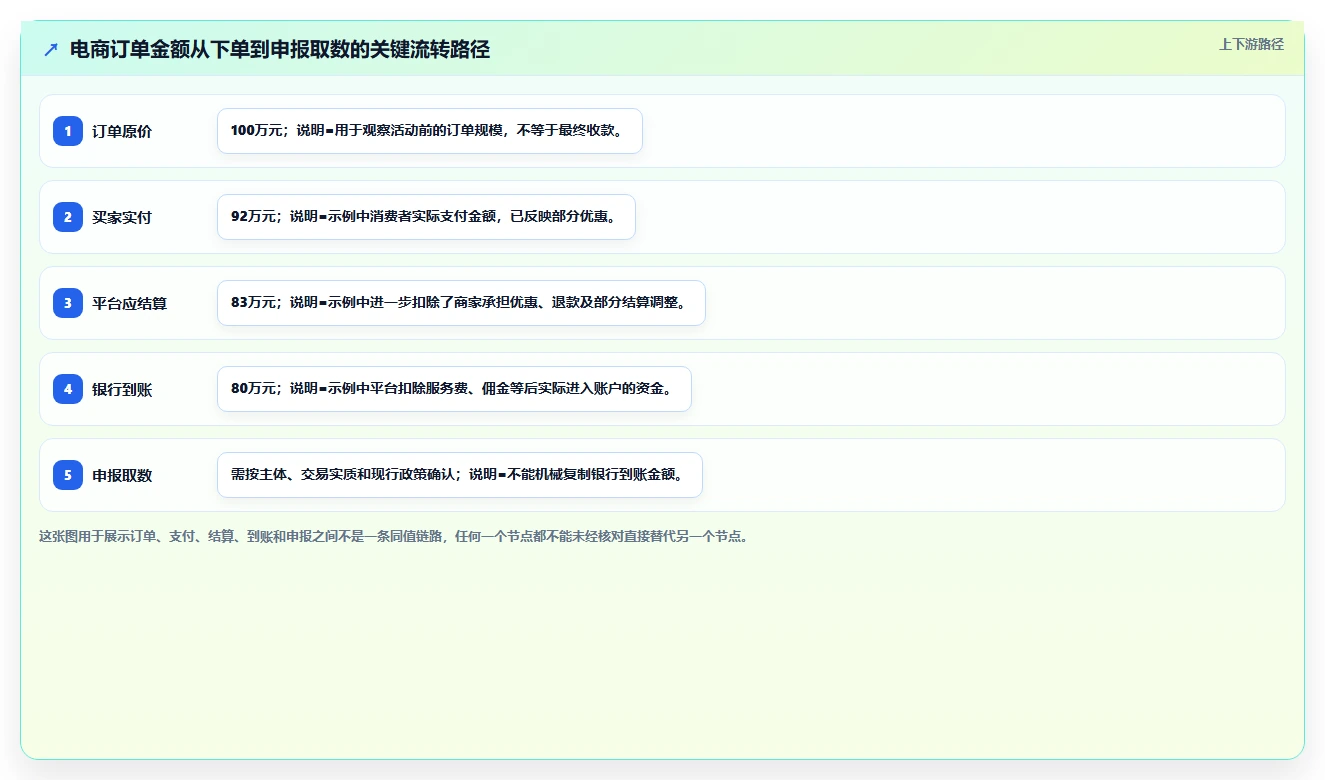Screen dimensions: 1325x780
Task: Click the 92万元 description box
Action: [426, 217]
